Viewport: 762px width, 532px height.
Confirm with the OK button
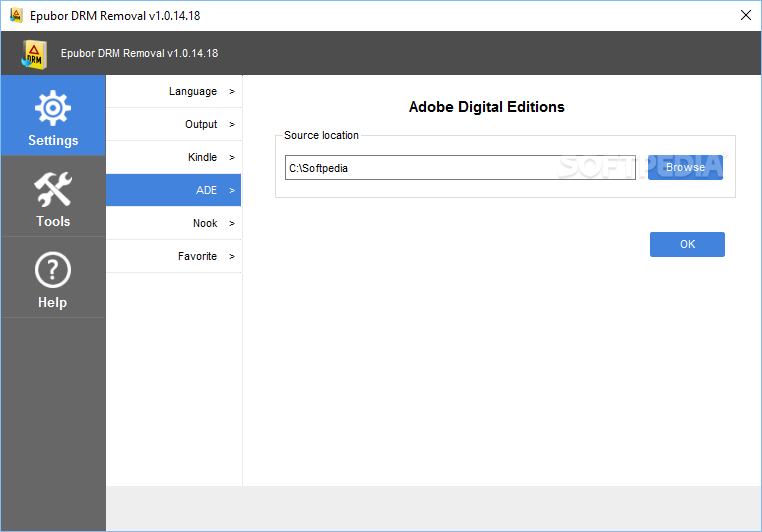[x=687, y=244]
